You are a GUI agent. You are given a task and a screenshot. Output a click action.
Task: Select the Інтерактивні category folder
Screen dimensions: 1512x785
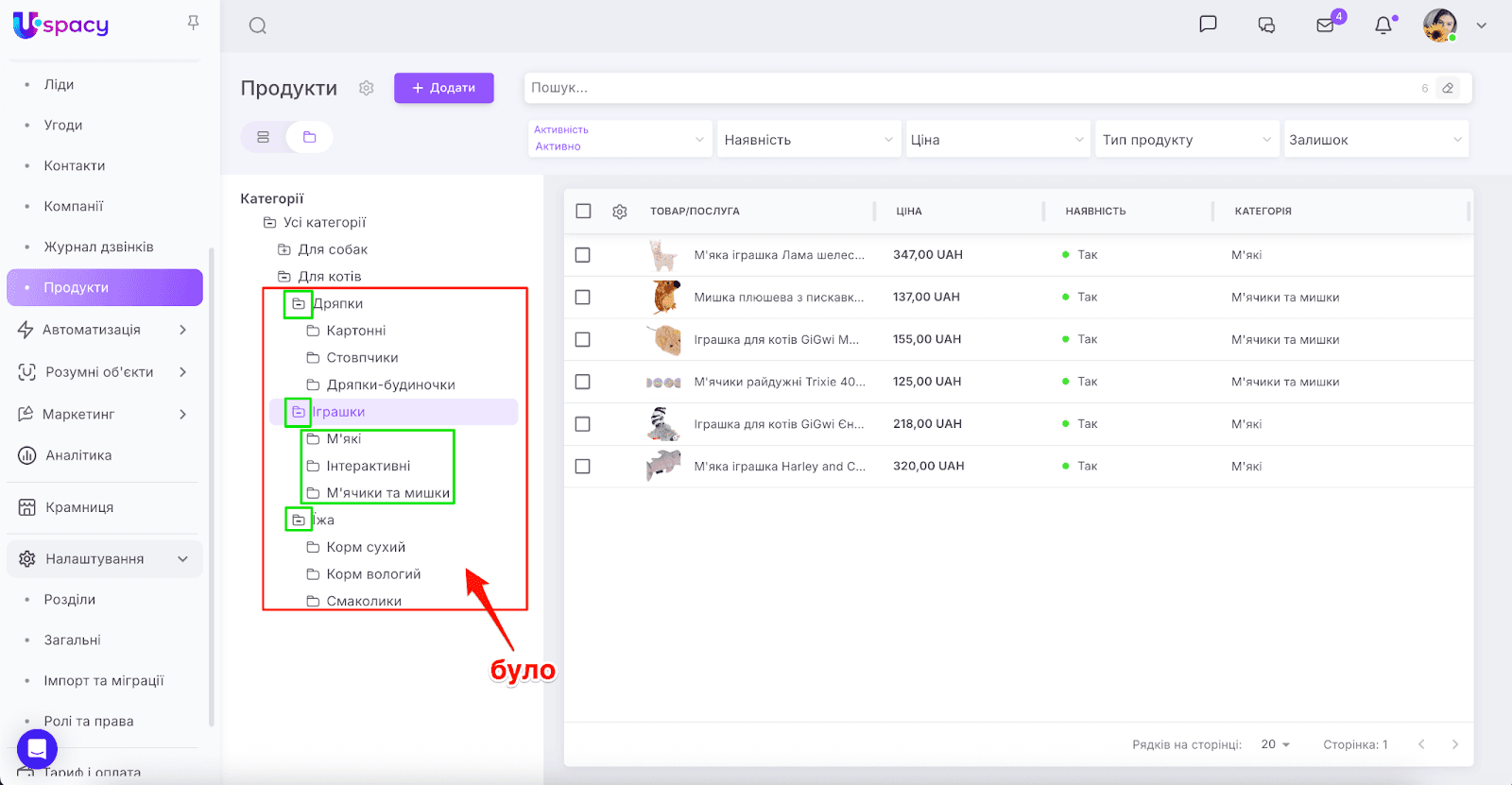tap(368, 466)
